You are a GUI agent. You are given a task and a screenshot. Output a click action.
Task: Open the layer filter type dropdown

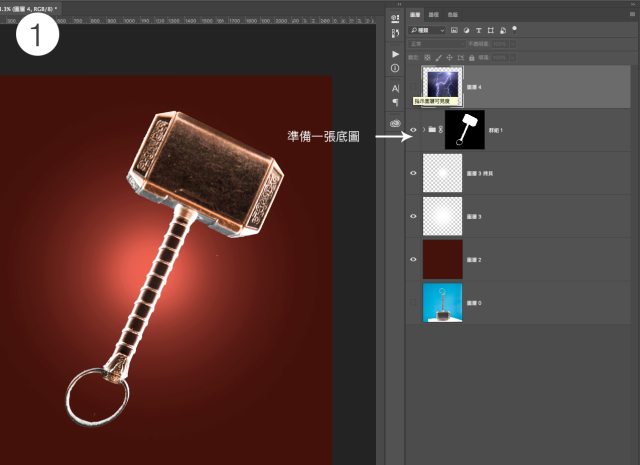tap(428, 31)
